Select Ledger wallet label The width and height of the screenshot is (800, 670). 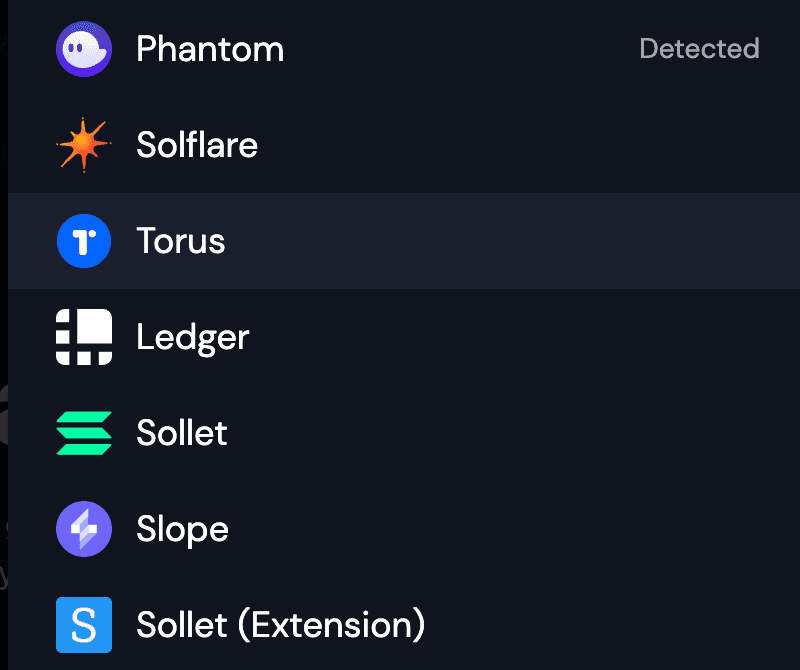point(193,337)
